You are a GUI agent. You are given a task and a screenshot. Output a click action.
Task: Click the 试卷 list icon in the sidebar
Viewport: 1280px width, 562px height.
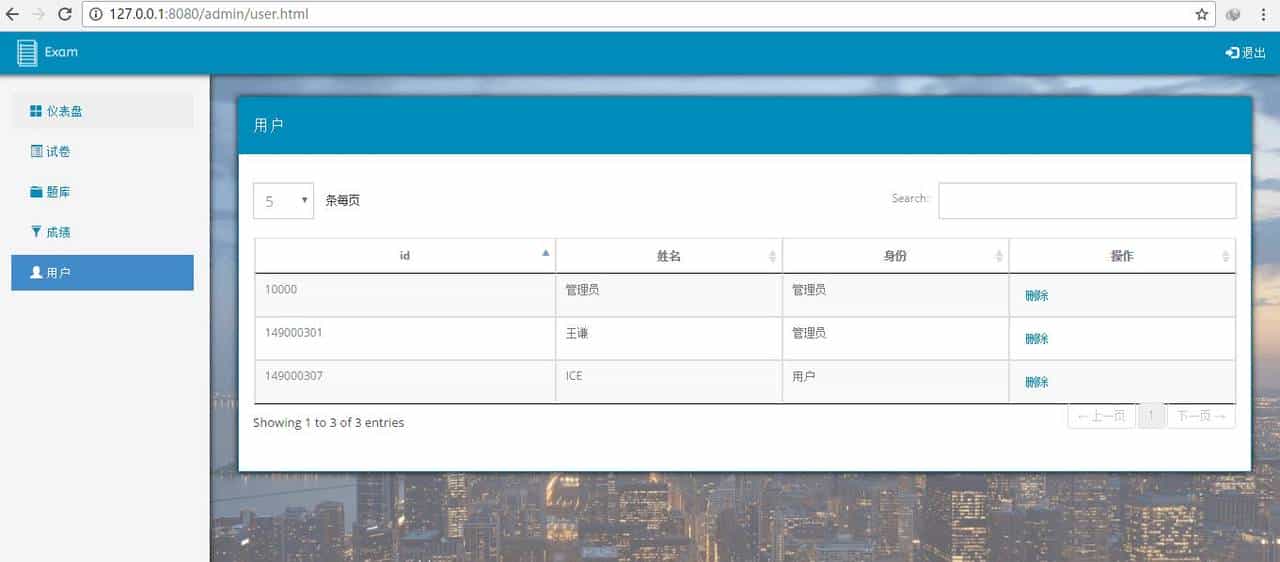click(36, 151)
